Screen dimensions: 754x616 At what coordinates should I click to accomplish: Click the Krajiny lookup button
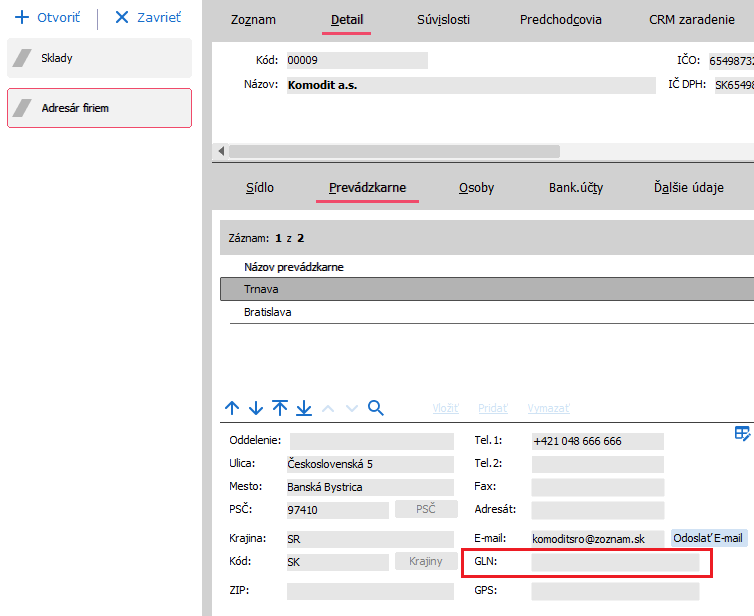click(x=425, y=562)
